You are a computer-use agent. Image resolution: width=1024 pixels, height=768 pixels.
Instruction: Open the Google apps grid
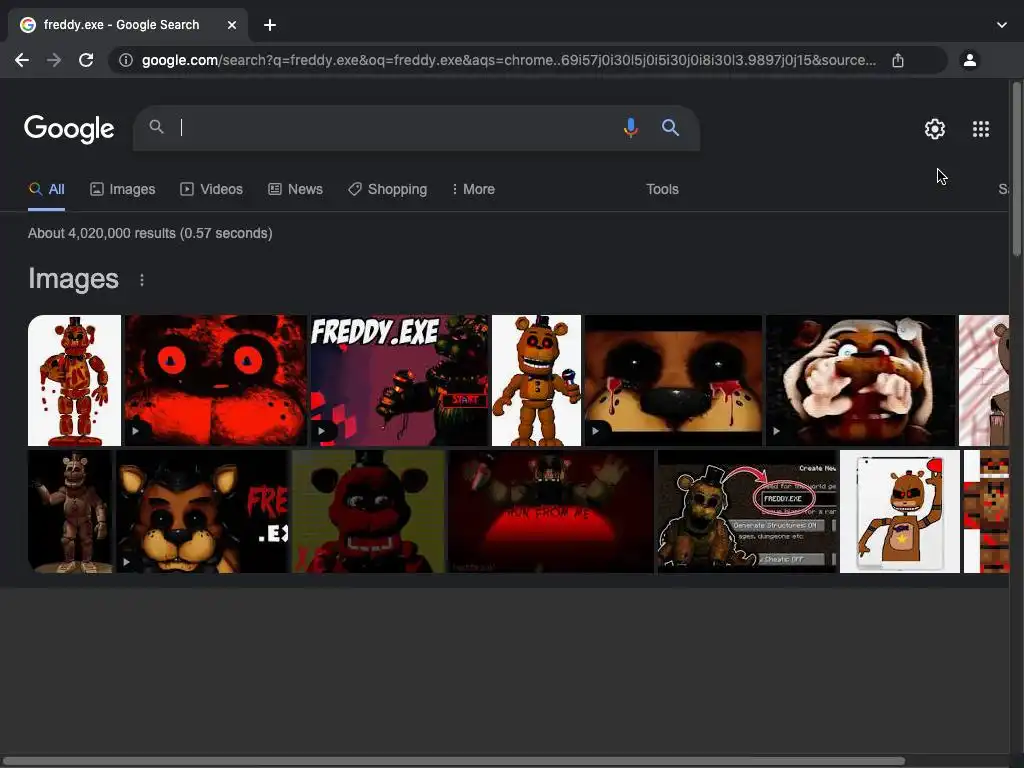click(981, 129)
